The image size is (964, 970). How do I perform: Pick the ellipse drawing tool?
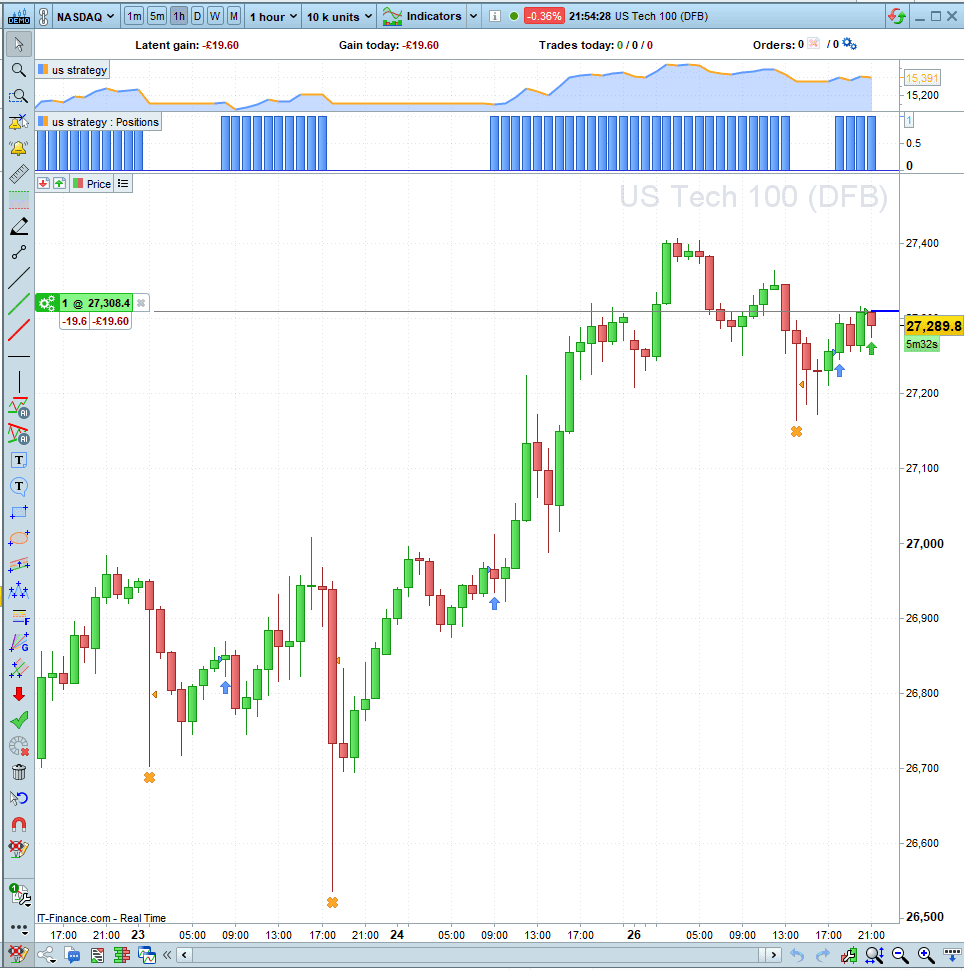pos(19,538)
